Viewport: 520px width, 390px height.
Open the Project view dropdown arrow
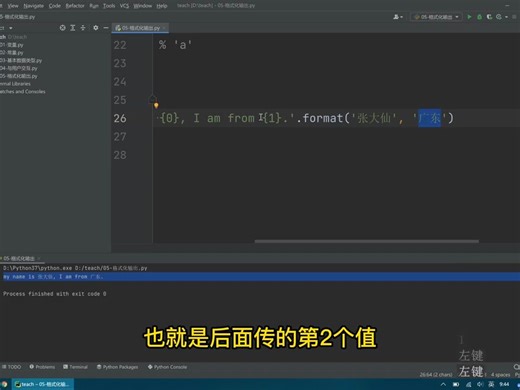click(x=11, y=28)
